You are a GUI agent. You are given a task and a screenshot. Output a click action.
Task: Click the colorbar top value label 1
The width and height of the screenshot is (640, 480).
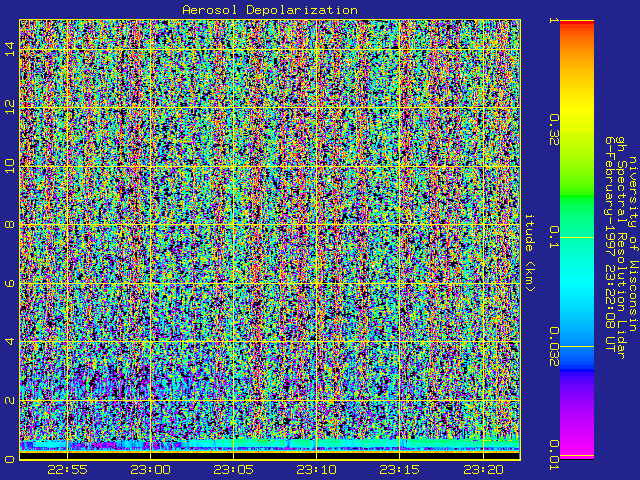554,20
